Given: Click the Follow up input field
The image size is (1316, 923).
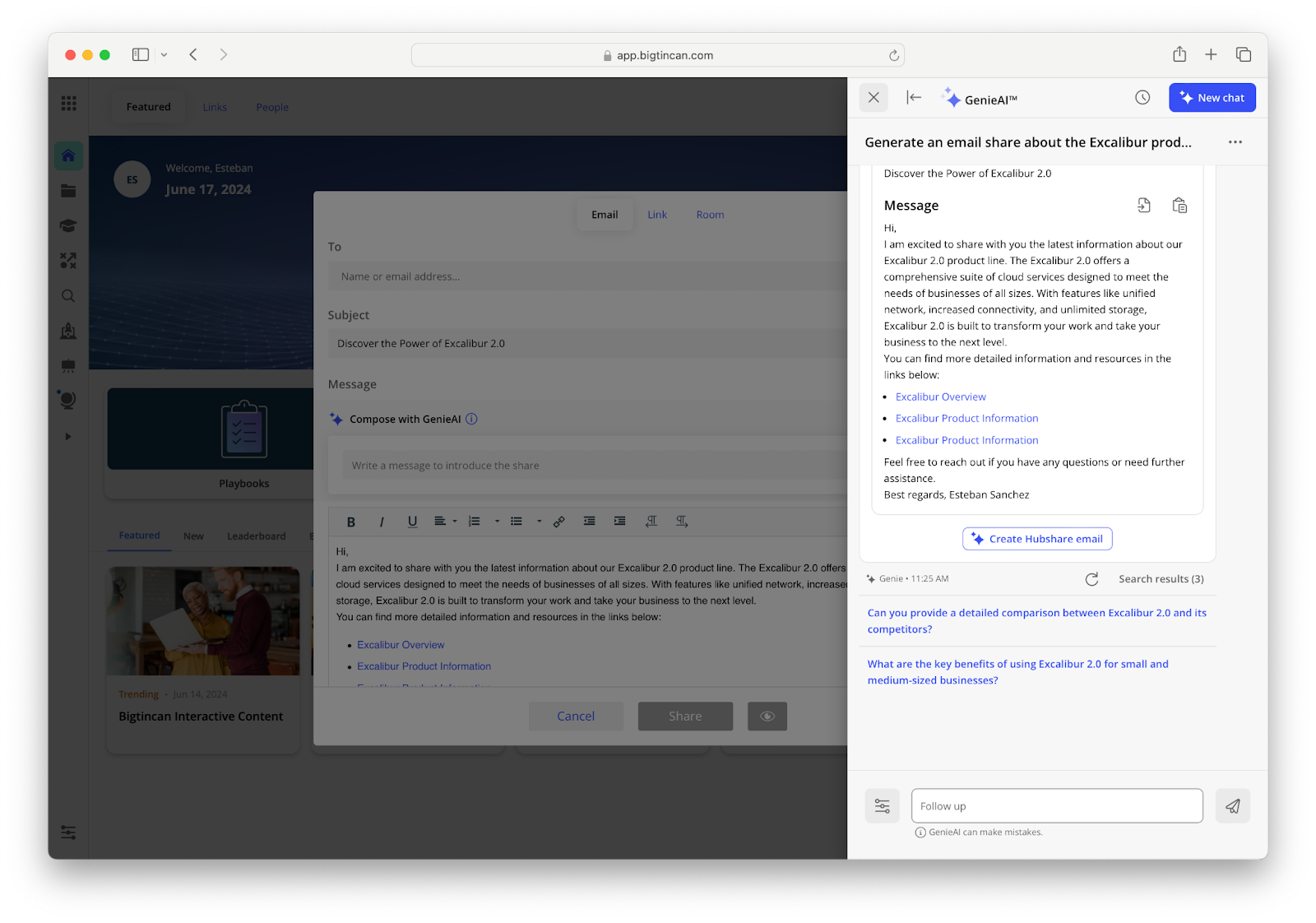Looking at the screenshot, I should click(x=1056, y=806).
